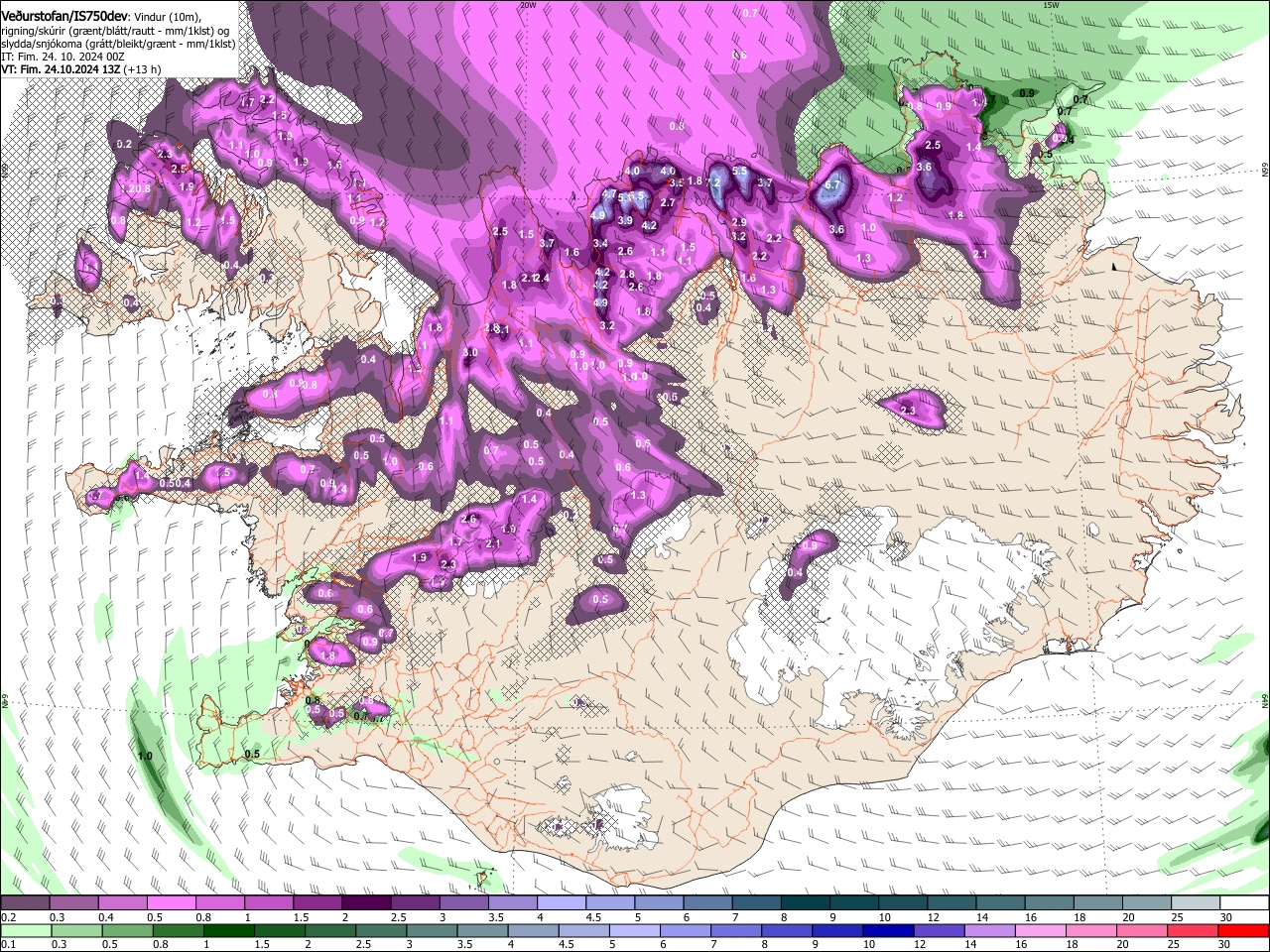The height and width of the screenshot is (952, 1270).
Task: Click the top legend swatch between 3 and 3.5
Action: click(x=462, y=903)
